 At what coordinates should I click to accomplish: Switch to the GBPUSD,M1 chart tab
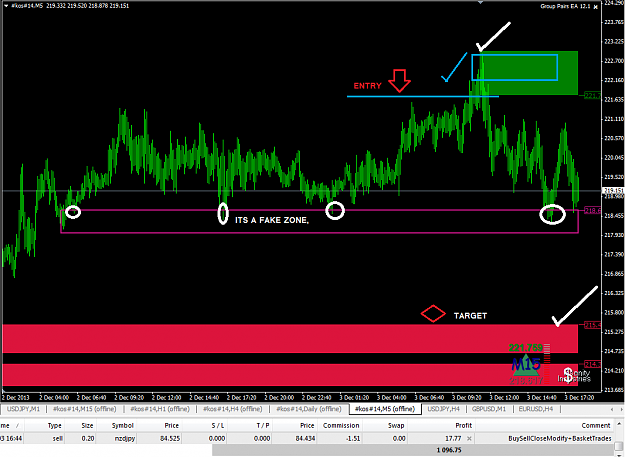point(489,409)
